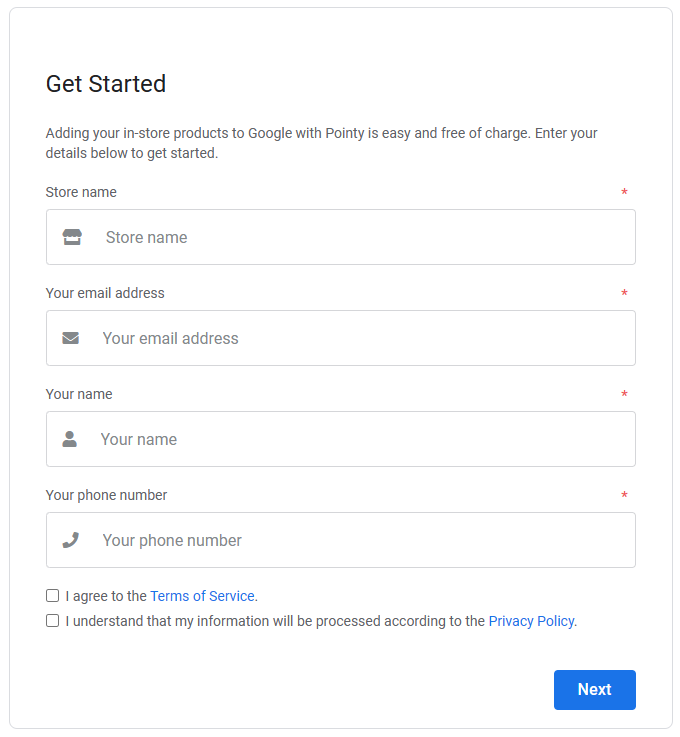Click into the Your email address input
The image size is (680, 737).
(x=360, y=338)
